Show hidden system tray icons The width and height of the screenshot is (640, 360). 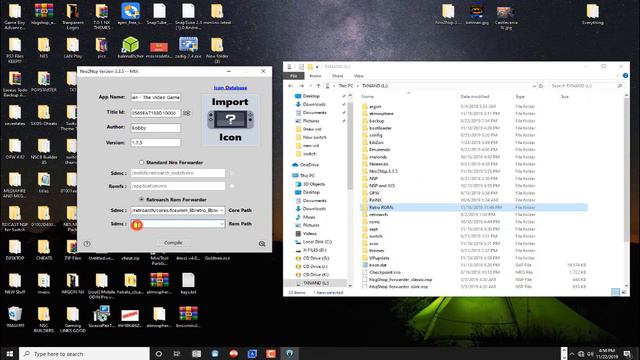(572, 353)
